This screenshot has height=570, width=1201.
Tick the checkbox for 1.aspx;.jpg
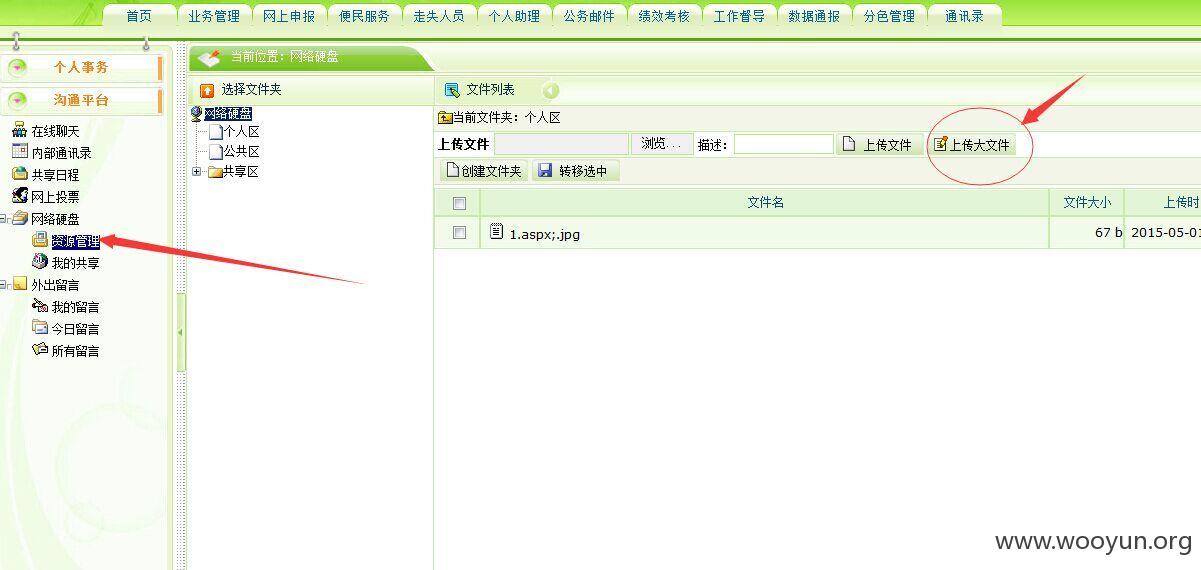(460, 233)
